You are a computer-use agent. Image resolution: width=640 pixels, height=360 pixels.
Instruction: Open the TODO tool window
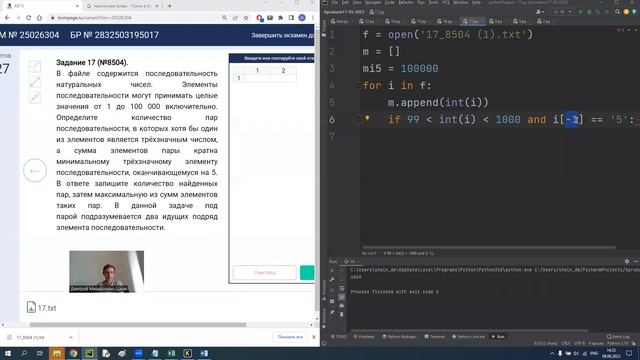[x=339, y=337]
